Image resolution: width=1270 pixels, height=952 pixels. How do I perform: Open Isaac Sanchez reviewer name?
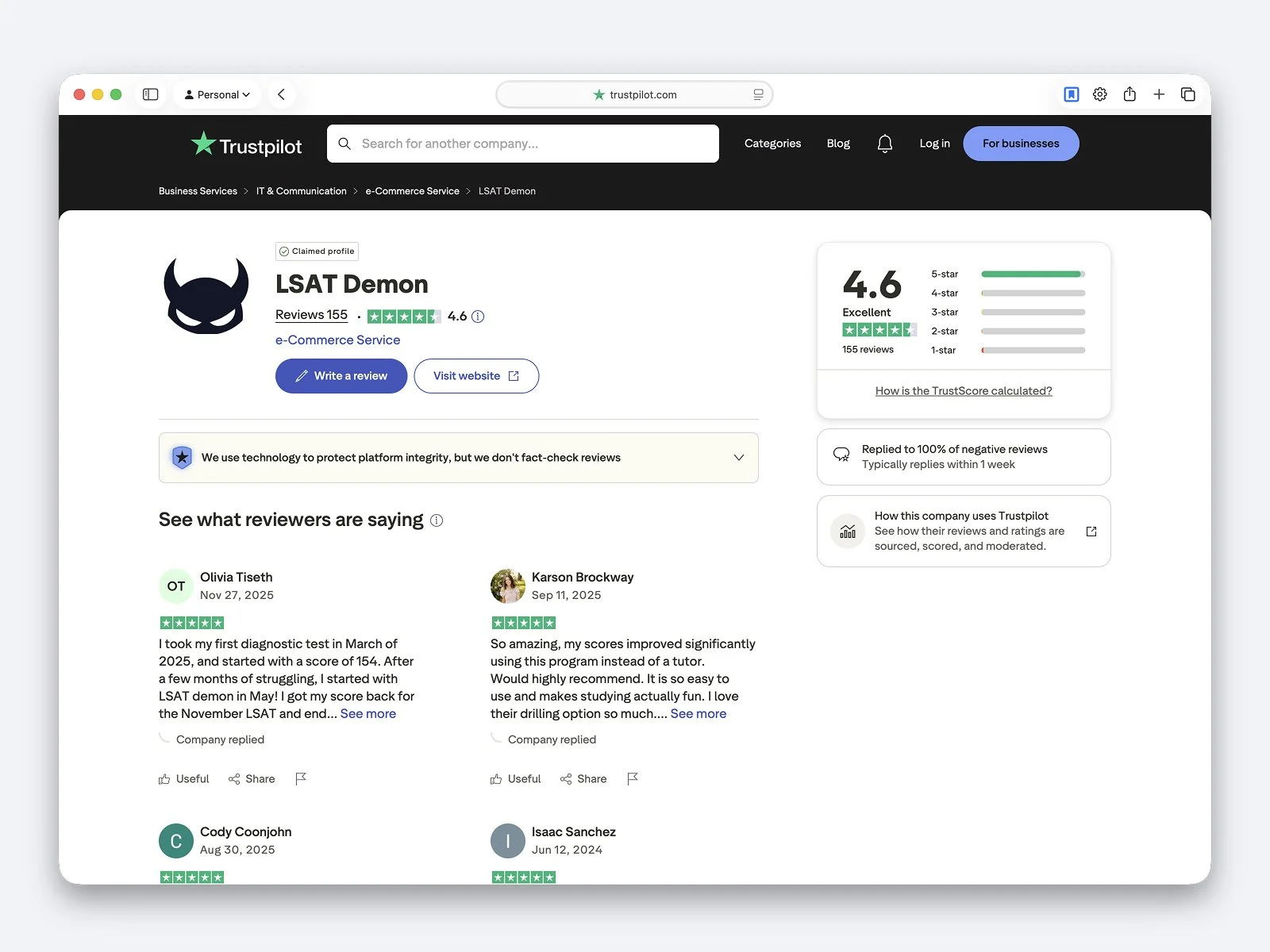tap(574, 832)
